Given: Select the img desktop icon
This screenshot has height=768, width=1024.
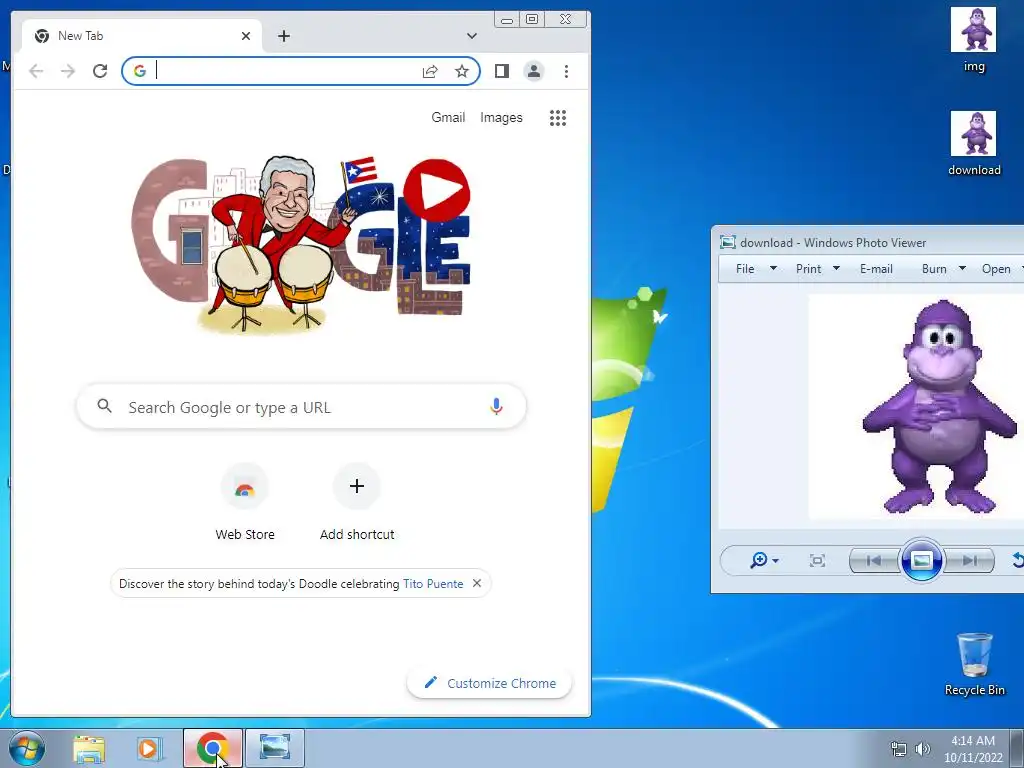Looking at the screenshot, I should click(974, 40).
